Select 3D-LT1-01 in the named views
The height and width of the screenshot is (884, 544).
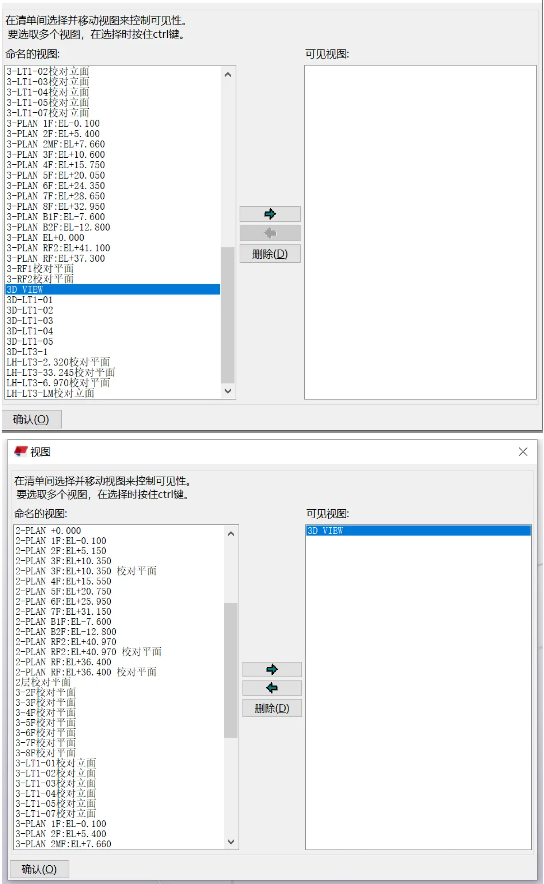pos(30,300)
